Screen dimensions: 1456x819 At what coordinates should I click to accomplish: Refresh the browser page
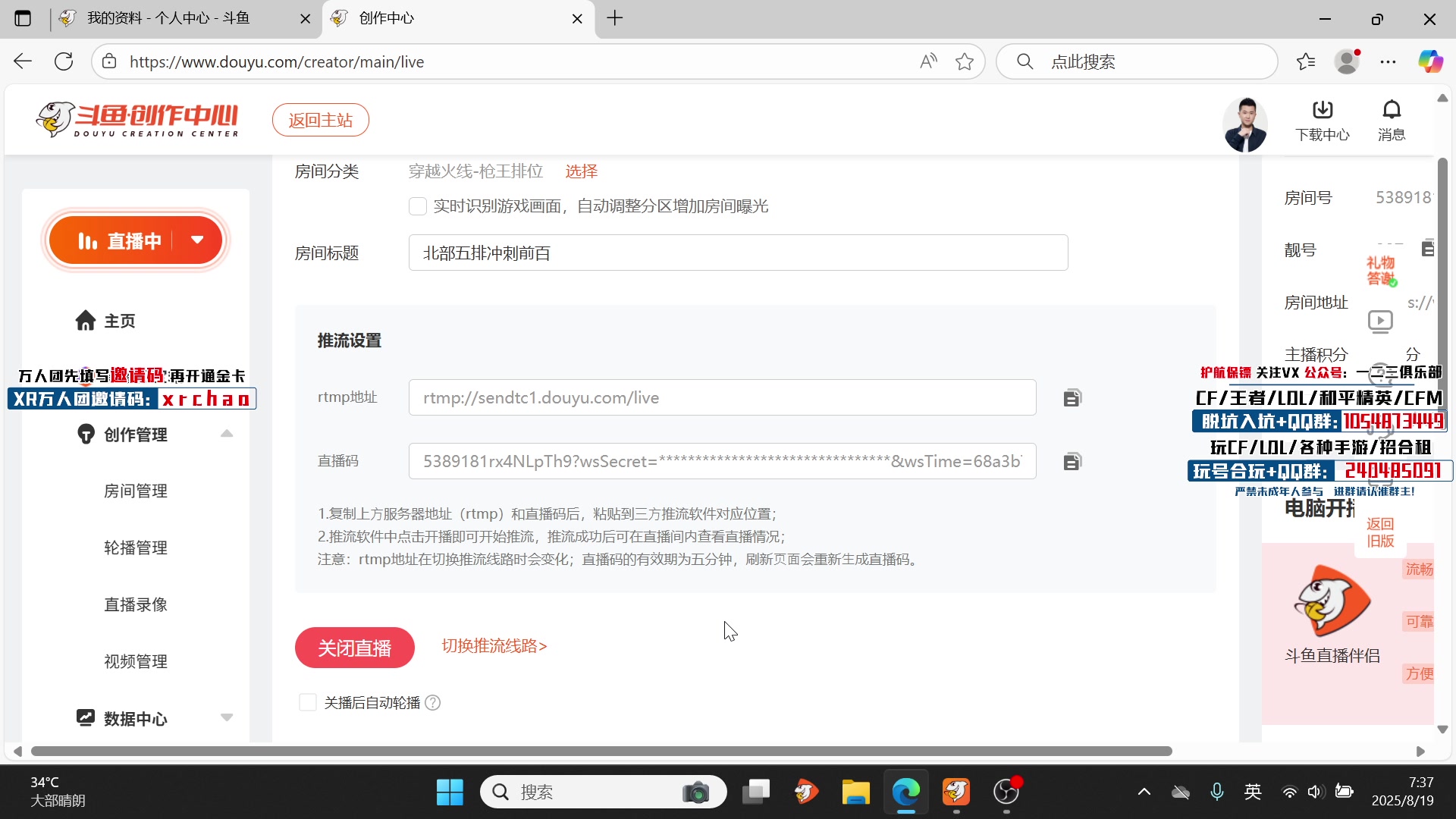pos(64,61)
